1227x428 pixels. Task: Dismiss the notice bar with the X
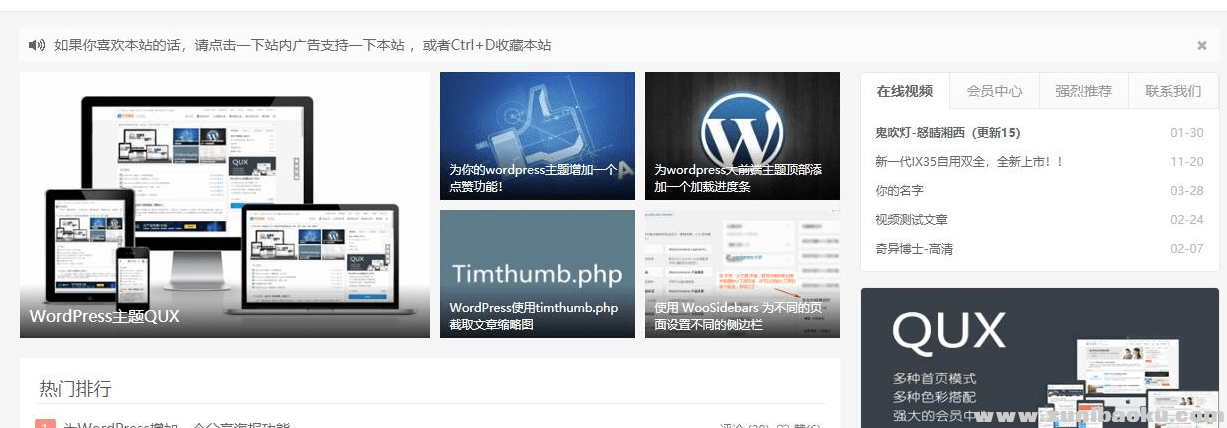coord(1201,45)
